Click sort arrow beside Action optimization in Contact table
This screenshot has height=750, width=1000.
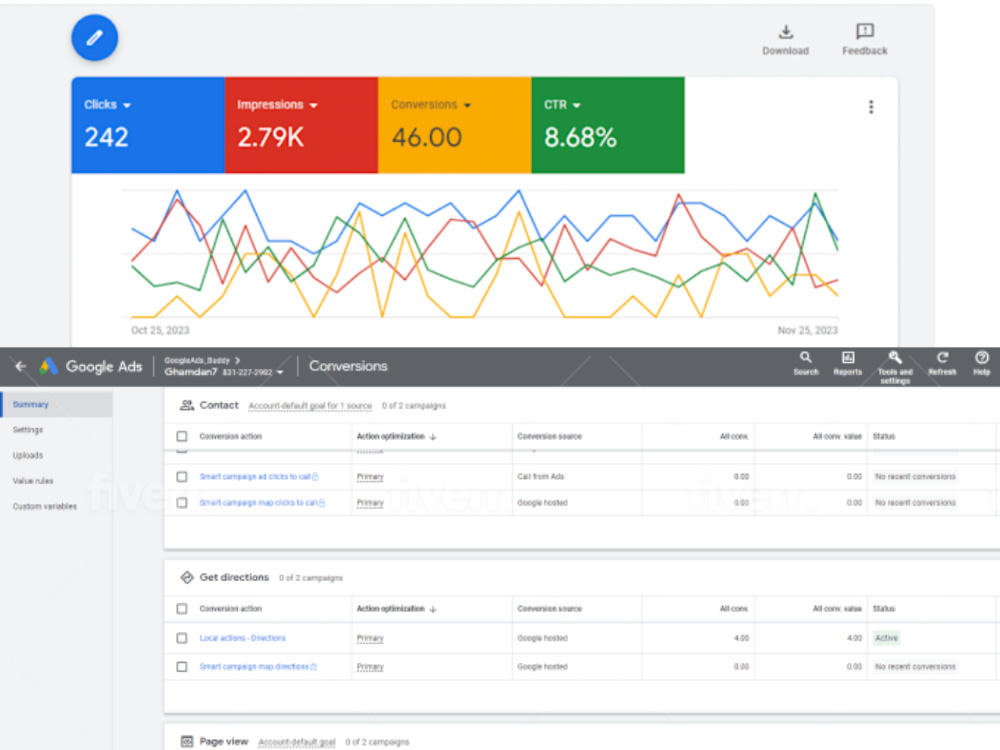433,437
